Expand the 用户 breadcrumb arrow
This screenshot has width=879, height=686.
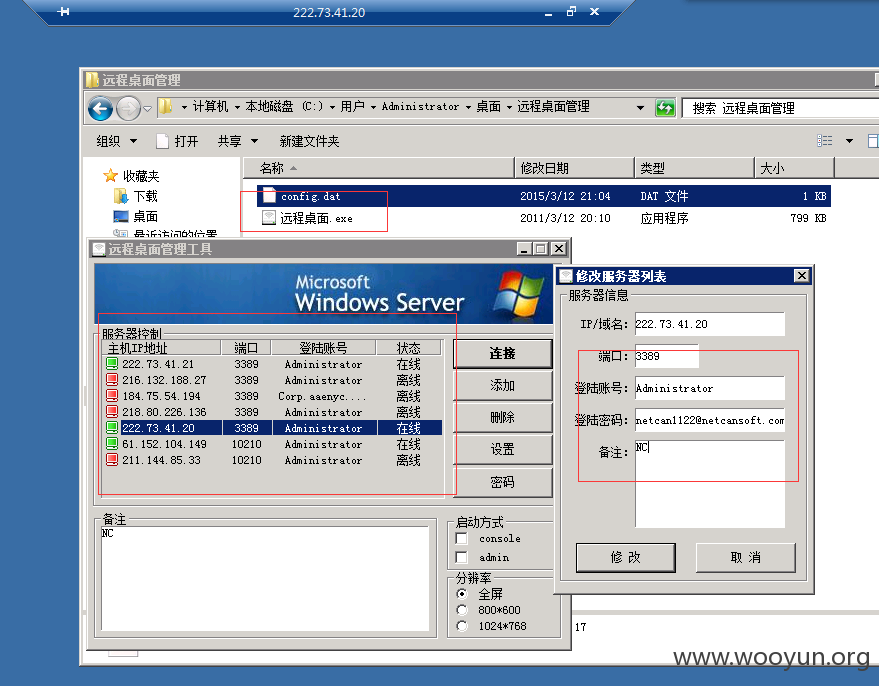pyautogui.click(x=373, y=107)
